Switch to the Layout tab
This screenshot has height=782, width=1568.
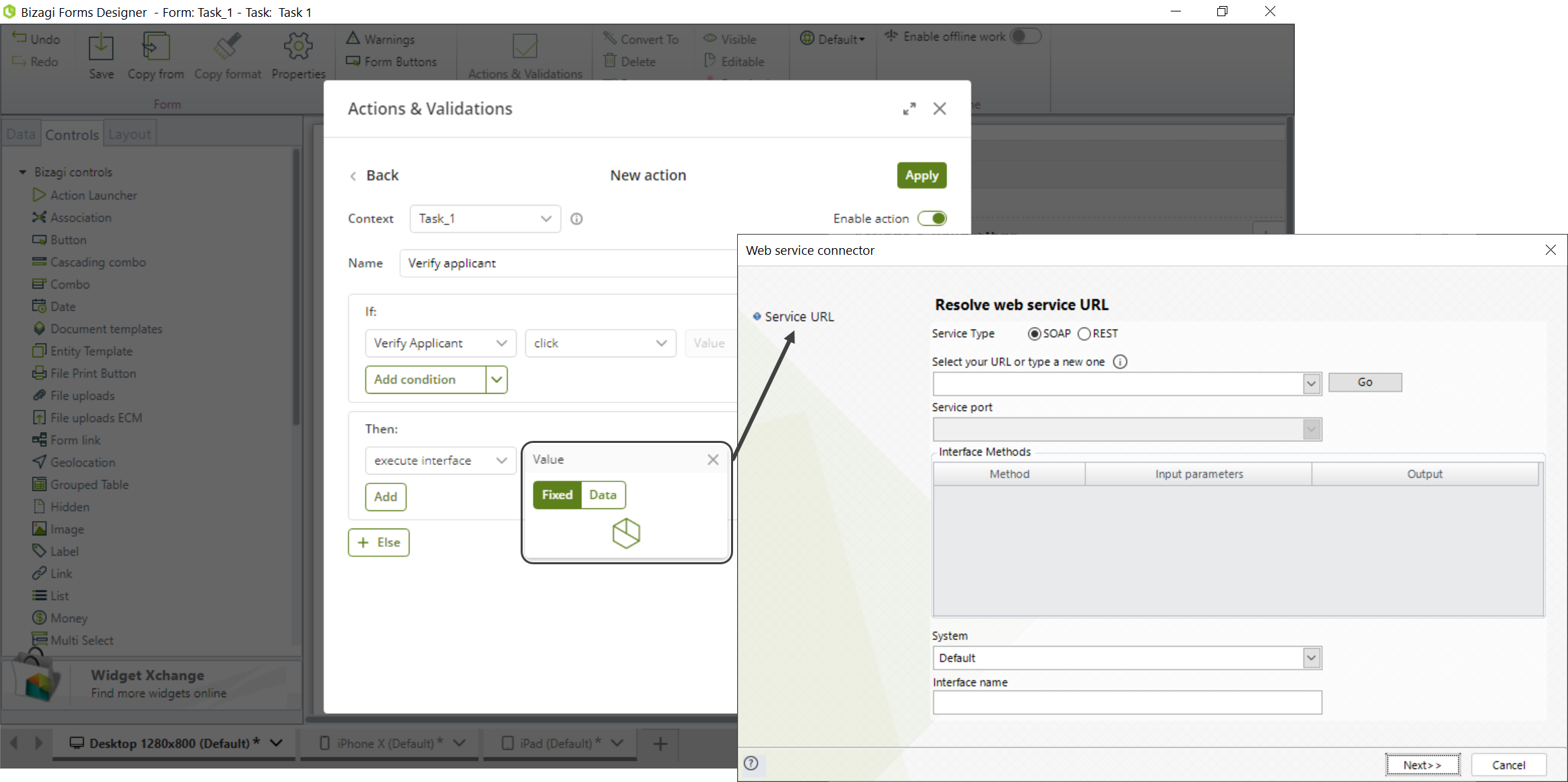coord(129,134)
